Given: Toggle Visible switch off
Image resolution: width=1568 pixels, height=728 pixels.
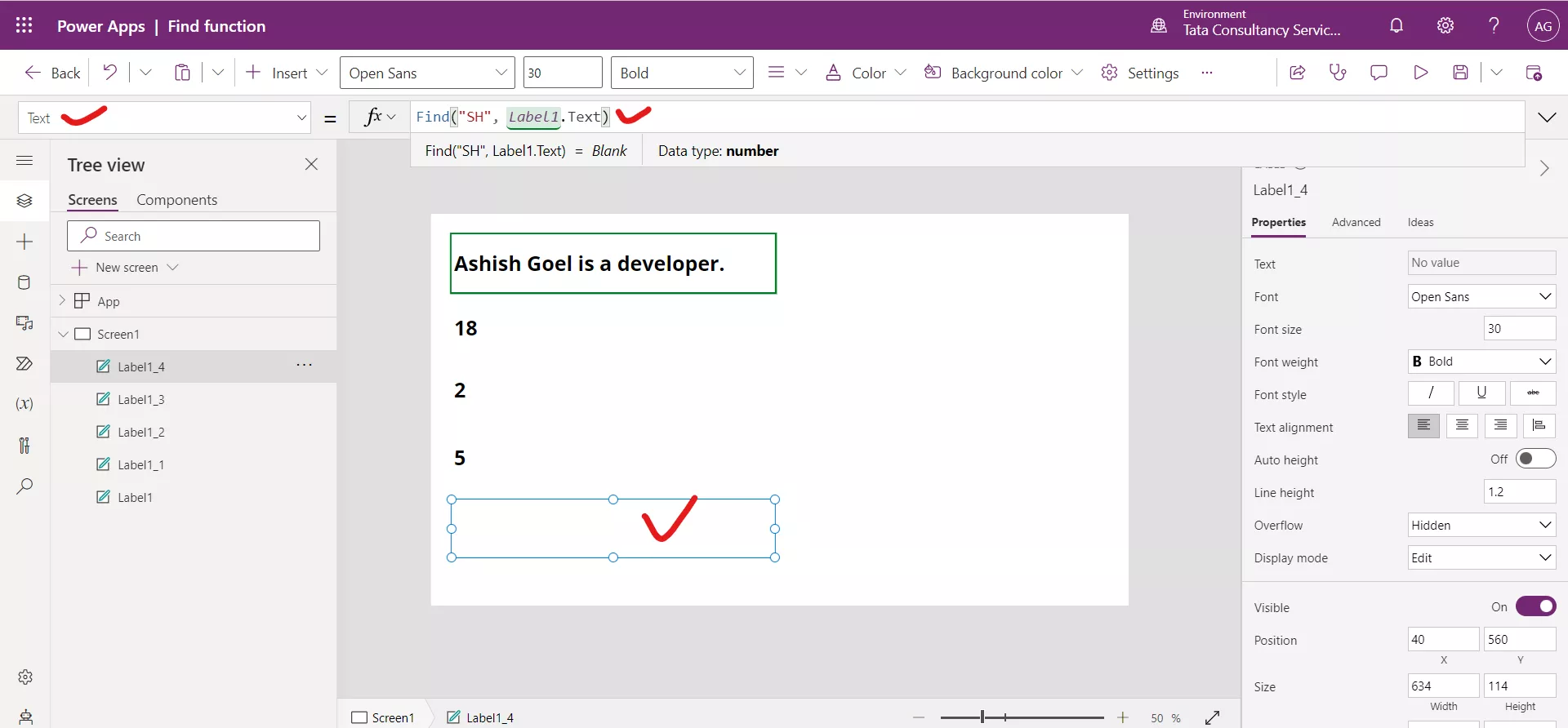Looking at the screenshot, I should 1535,606.
